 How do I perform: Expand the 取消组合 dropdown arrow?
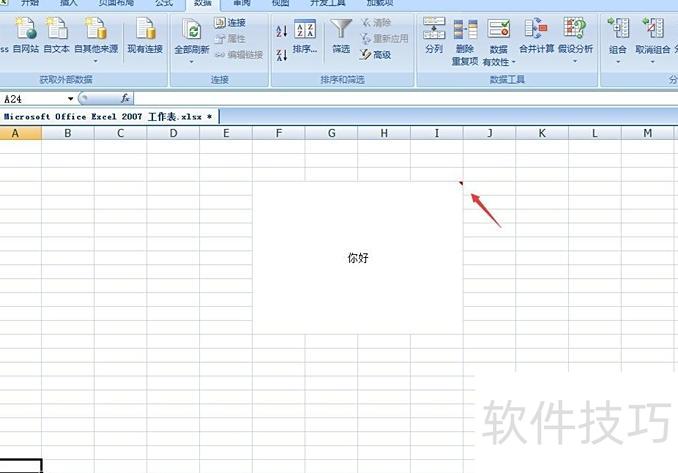point(652,62)
